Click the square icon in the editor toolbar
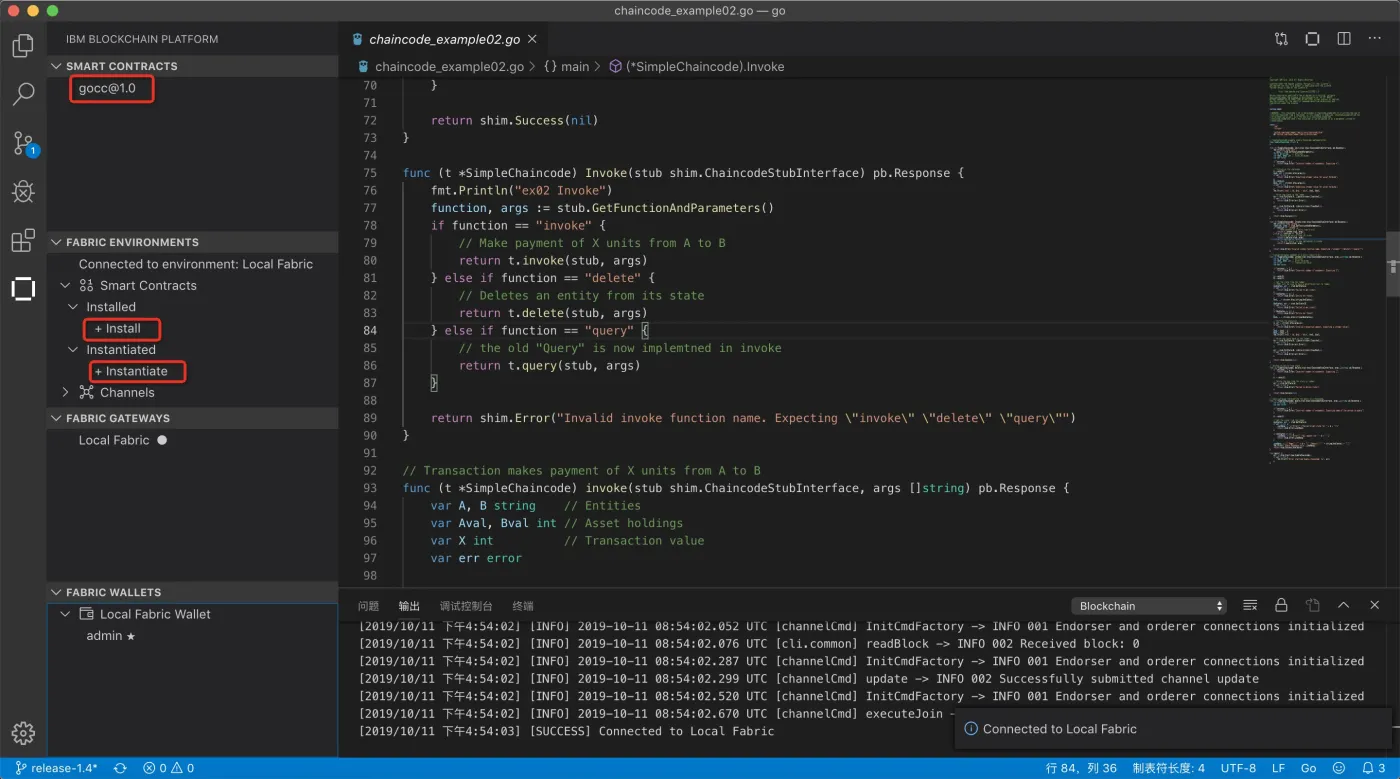 pos(1312,39)
